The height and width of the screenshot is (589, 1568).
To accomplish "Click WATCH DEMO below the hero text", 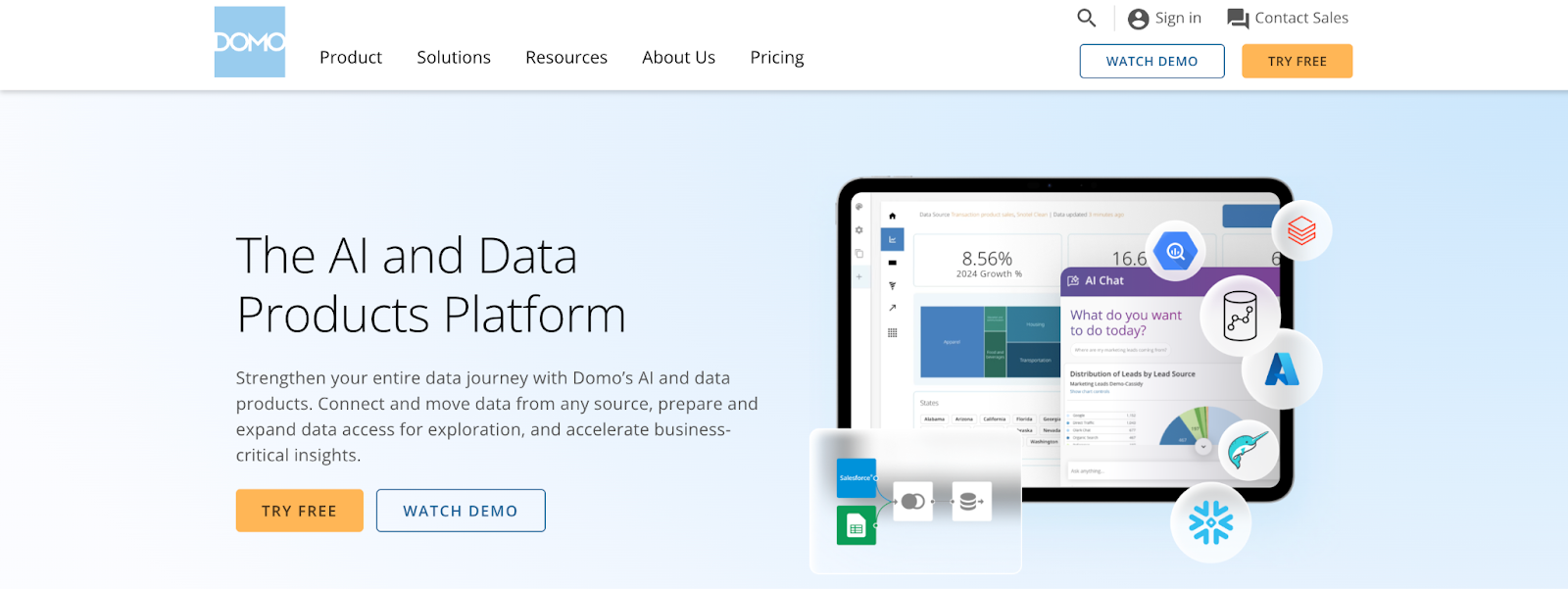I will [x=461, y=511].
